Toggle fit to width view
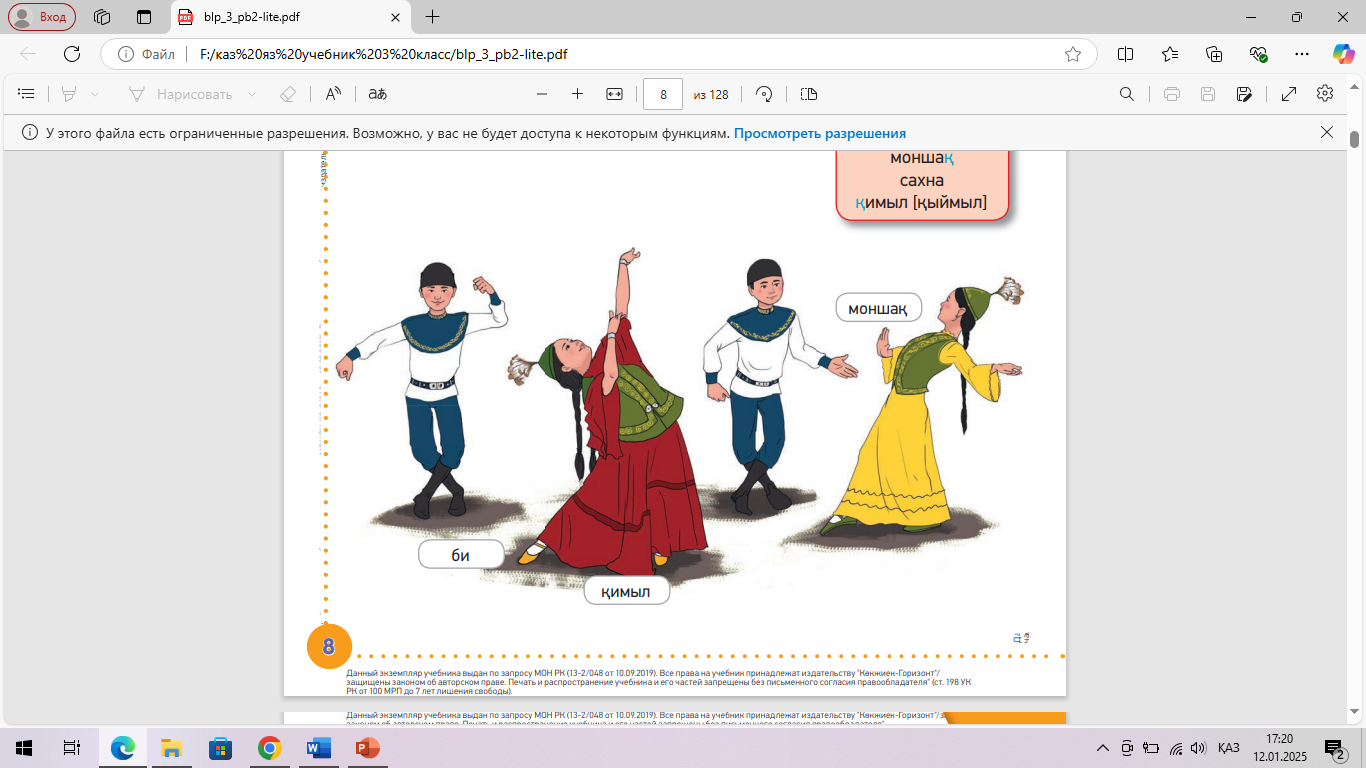 (614, 94)
